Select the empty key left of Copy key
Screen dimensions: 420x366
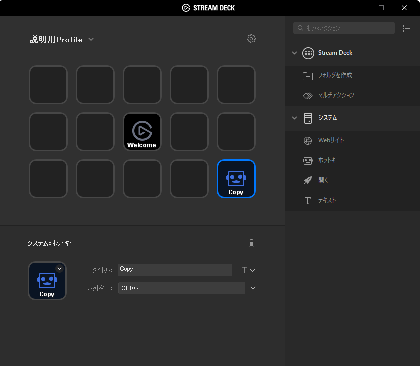coord(189,179)
